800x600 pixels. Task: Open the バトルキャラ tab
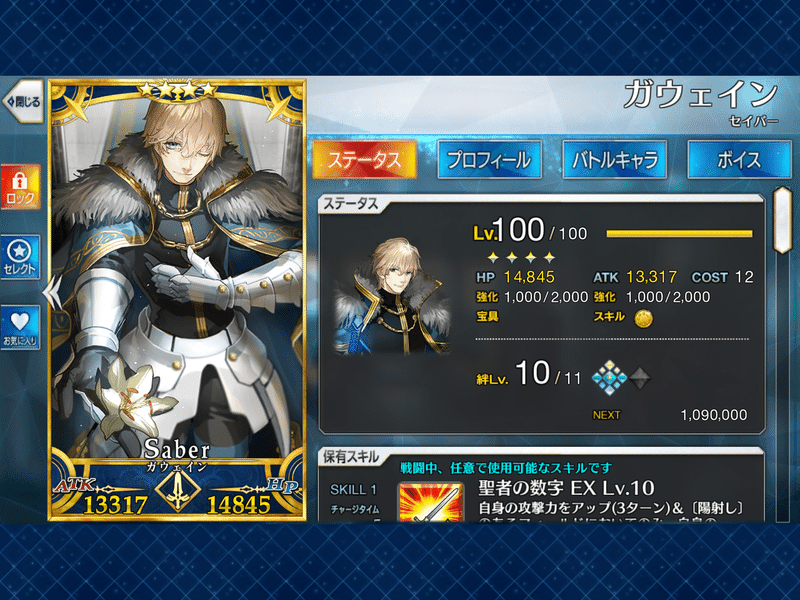pos(615,160)
